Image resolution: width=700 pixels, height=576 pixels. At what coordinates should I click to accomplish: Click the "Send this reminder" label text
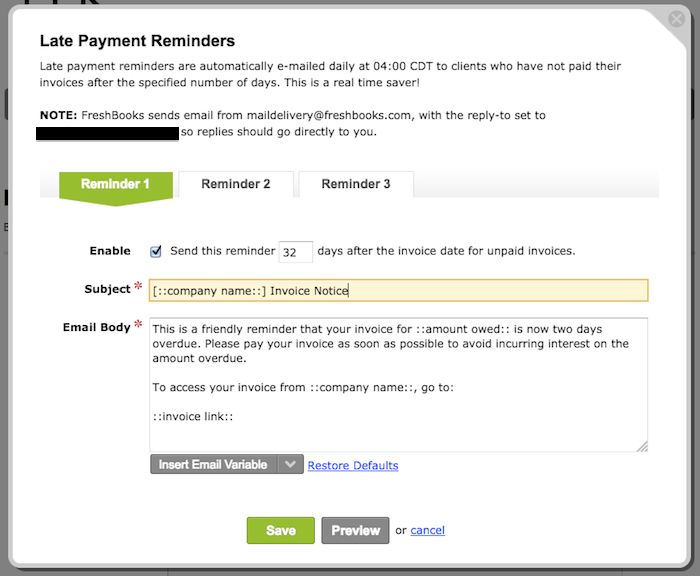(222, 251)
